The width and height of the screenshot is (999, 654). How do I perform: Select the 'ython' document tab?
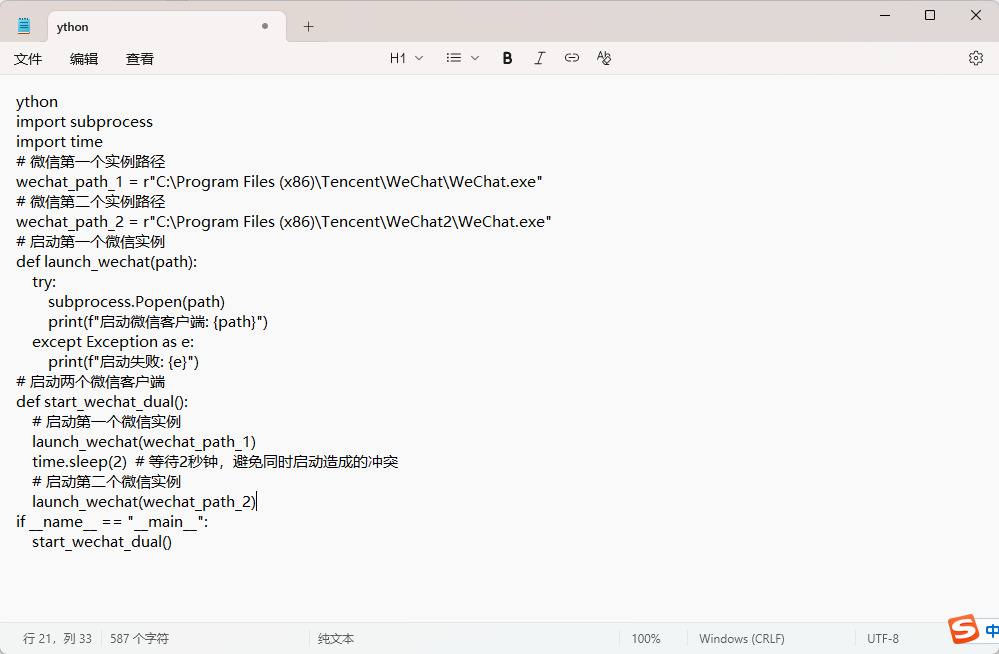[167, 27]
